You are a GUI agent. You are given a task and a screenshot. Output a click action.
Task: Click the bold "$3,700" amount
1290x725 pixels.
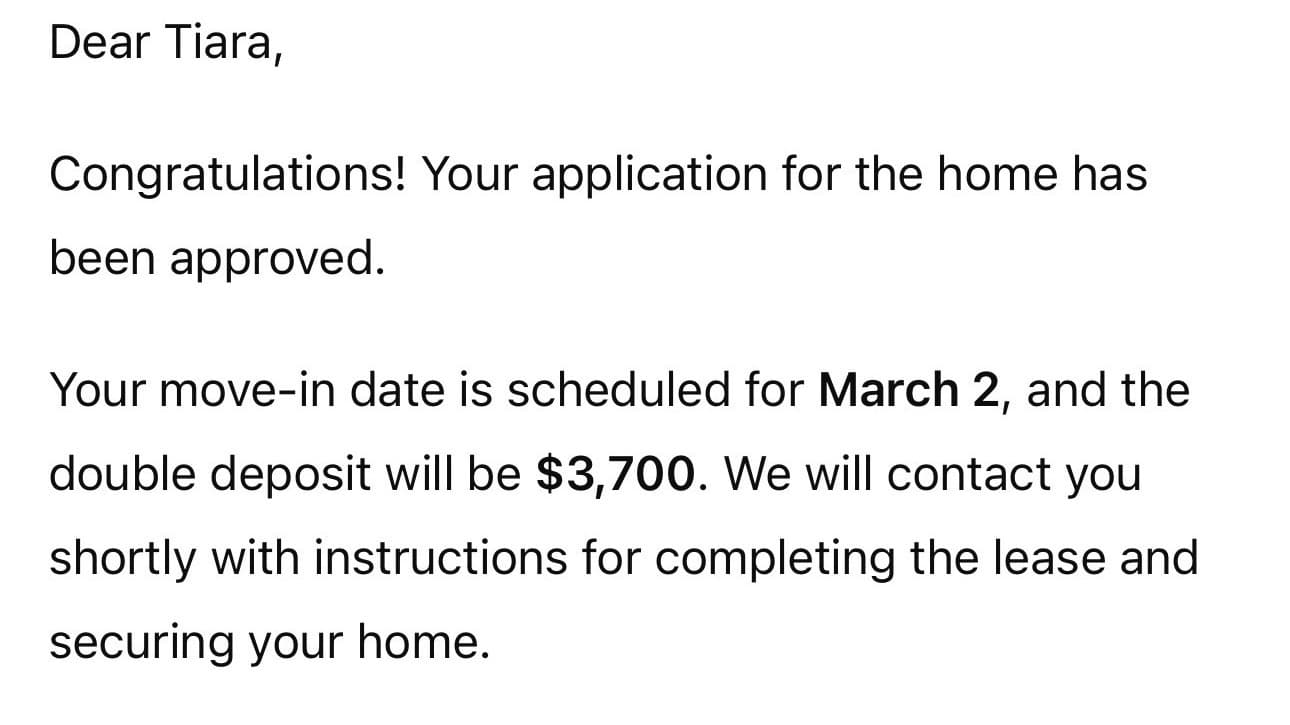pyautogui.click(x=615, y=474)
